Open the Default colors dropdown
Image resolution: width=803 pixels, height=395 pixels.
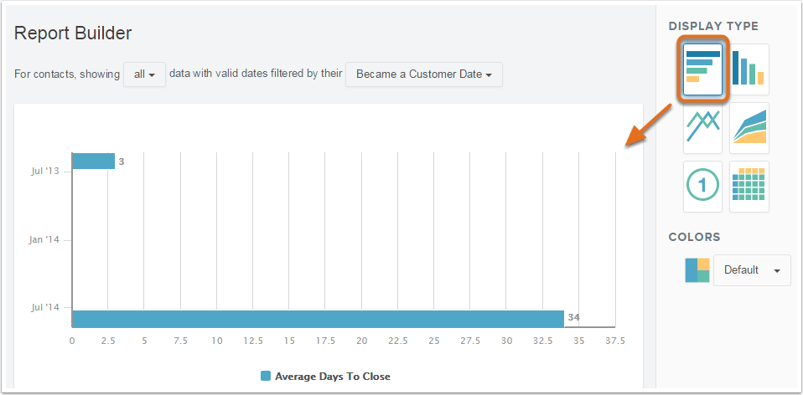coord(752,270)
